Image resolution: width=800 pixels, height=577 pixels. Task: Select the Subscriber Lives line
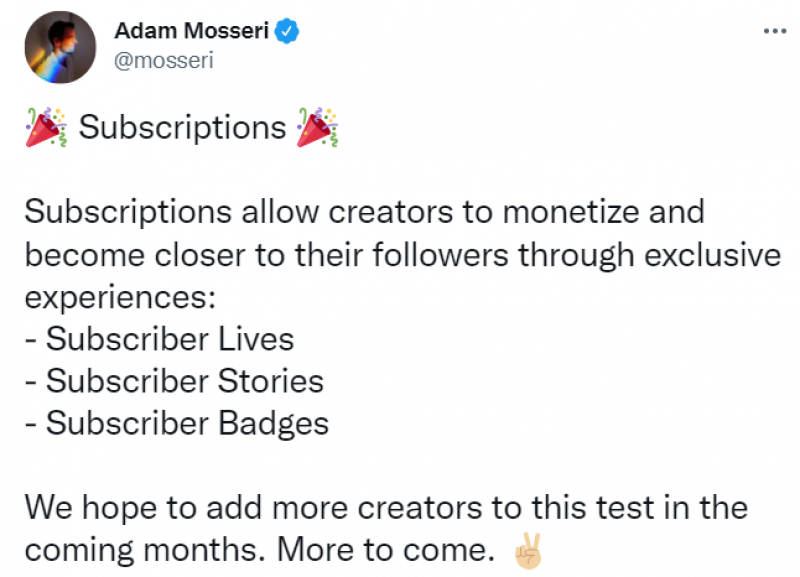click(160, 339)
